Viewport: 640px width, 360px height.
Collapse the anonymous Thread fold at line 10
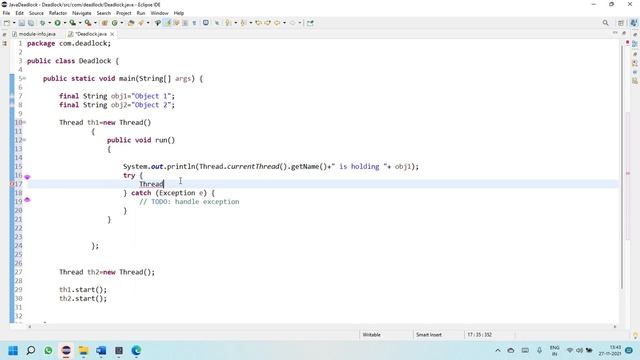[25, 122]
